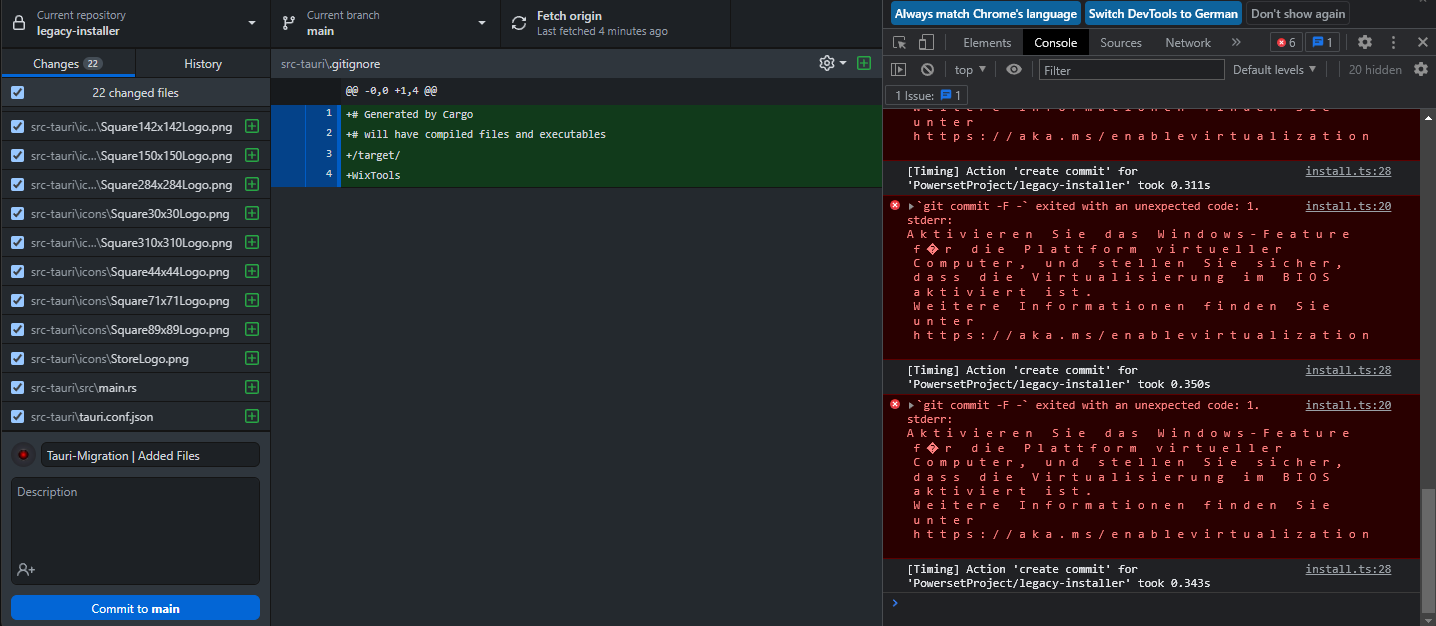
Task: Open the DevTools Network tab
Action: [1188, 42]
